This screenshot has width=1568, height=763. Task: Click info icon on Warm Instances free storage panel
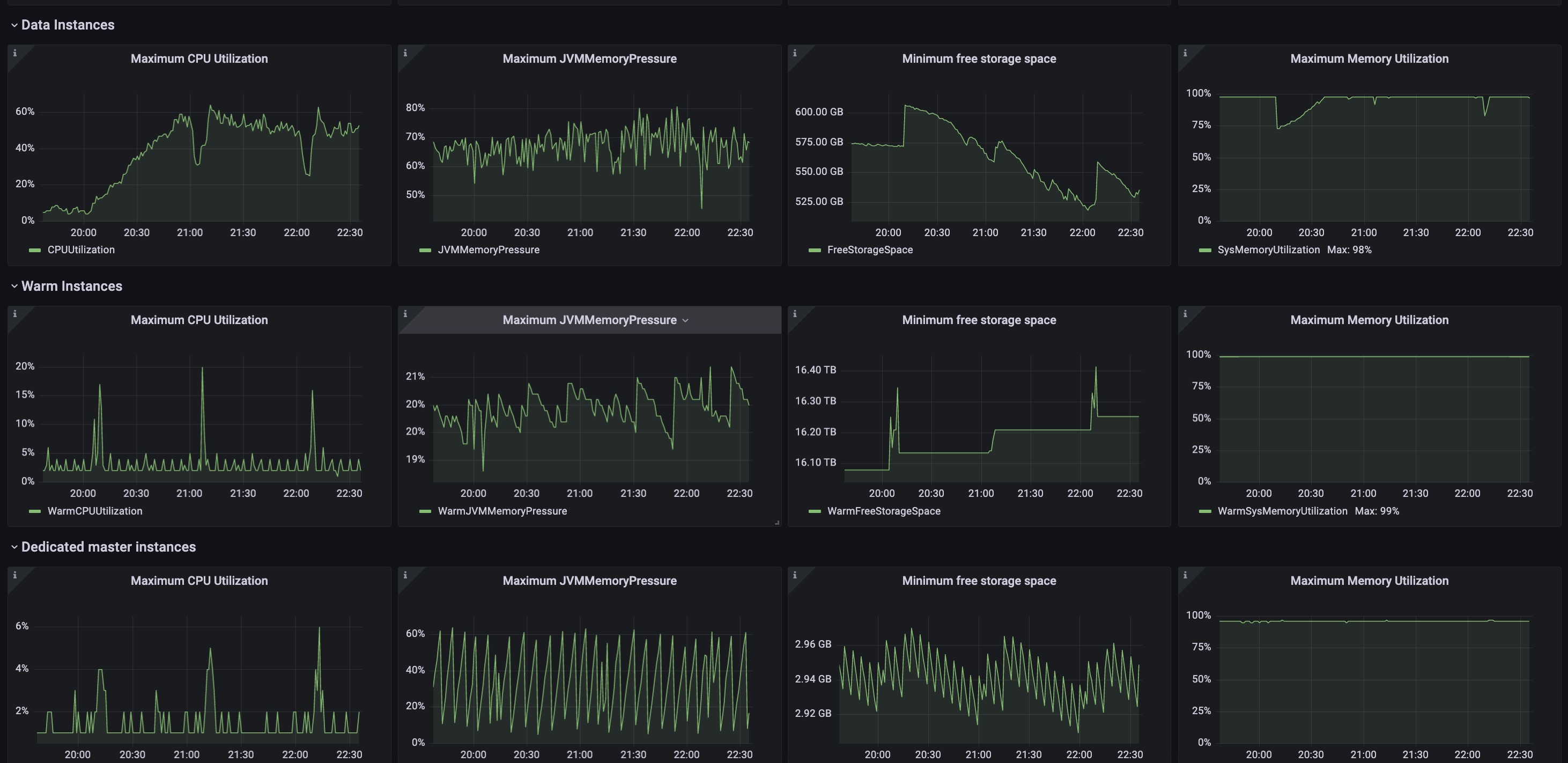[794, 313]
